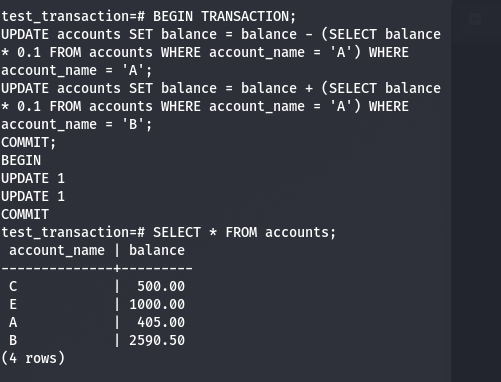Image resolution: width=501 pixels, height=382 pixels.
Task: Click the faint minus button at top right
Action: coord(475,19)
